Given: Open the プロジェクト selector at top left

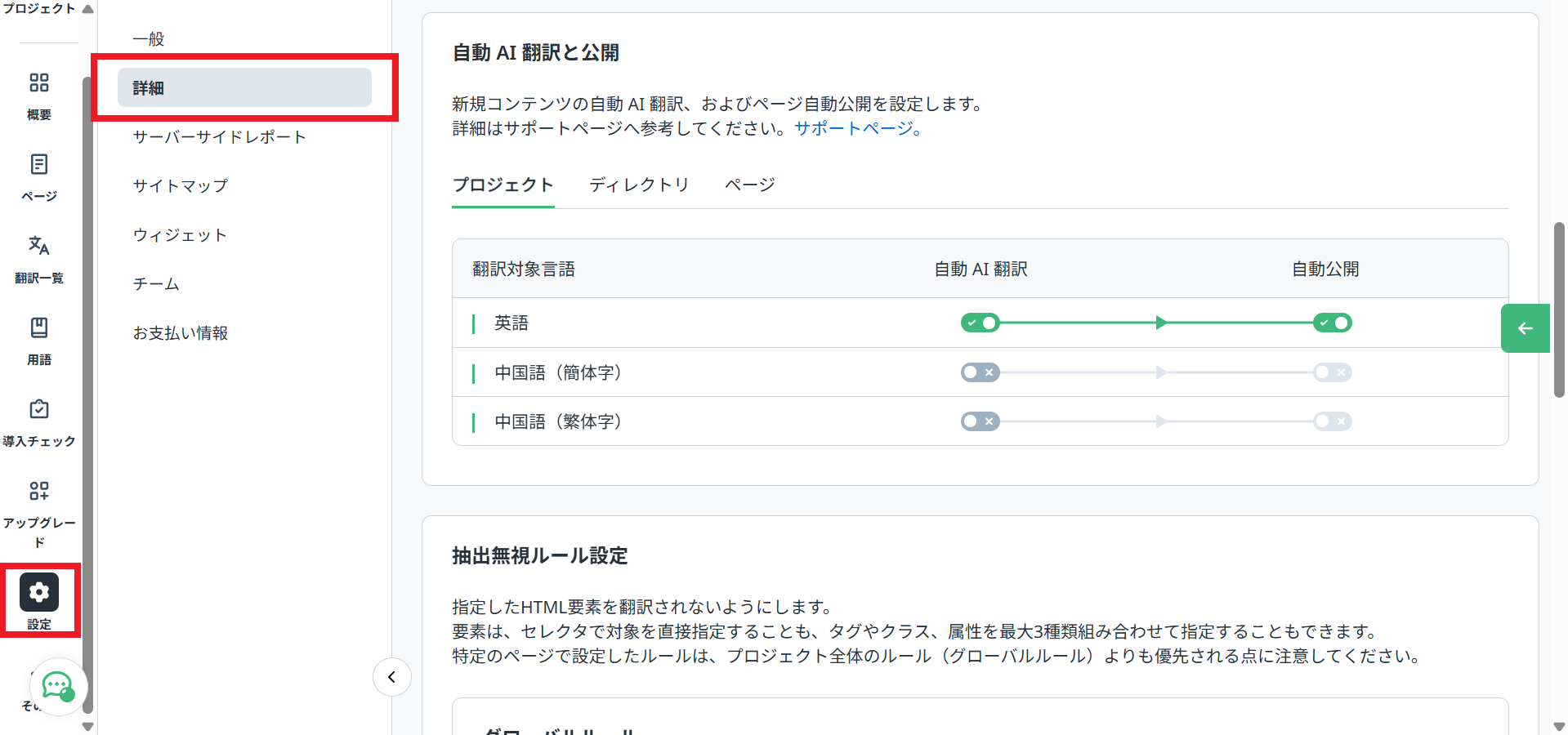Looking at the screenshot, I should (37, 8).
